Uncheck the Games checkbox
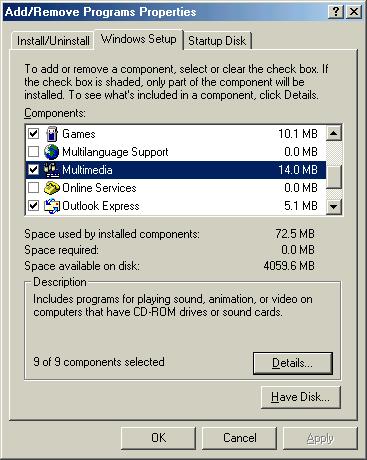This screenshot has width=367, height=460. [x=33, y=134]
